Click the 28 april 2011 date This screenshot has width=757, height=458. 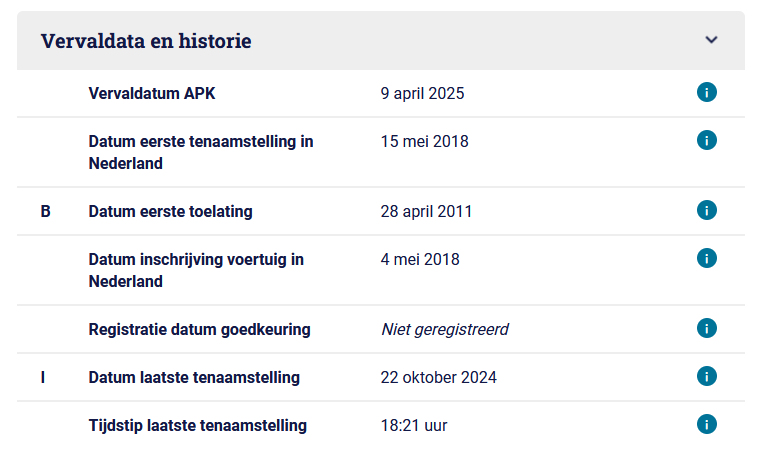(426, 211)
